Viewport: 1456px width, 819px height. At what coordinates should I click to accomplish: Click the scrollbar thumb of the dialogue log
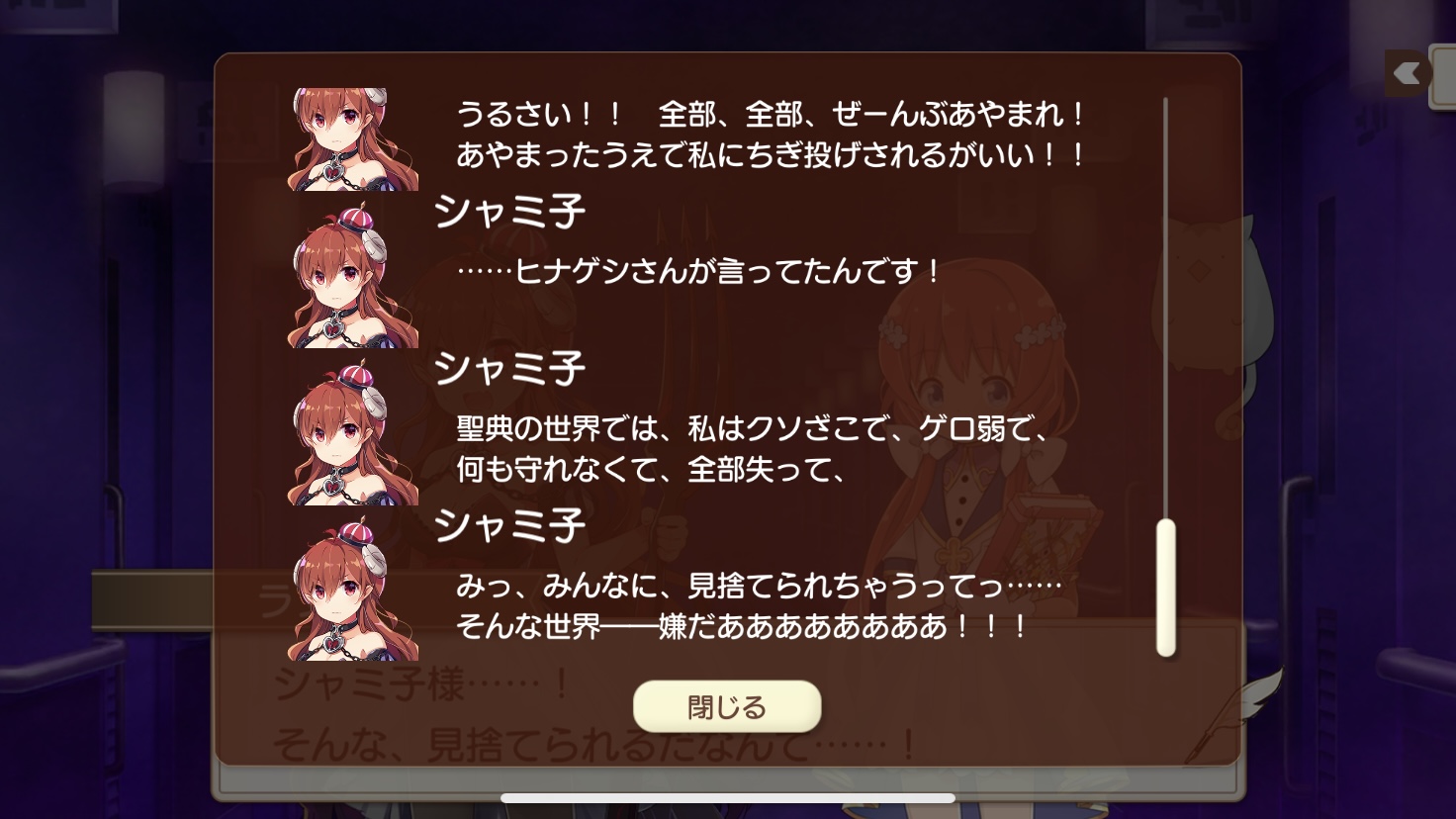[x=1166, y=588]
